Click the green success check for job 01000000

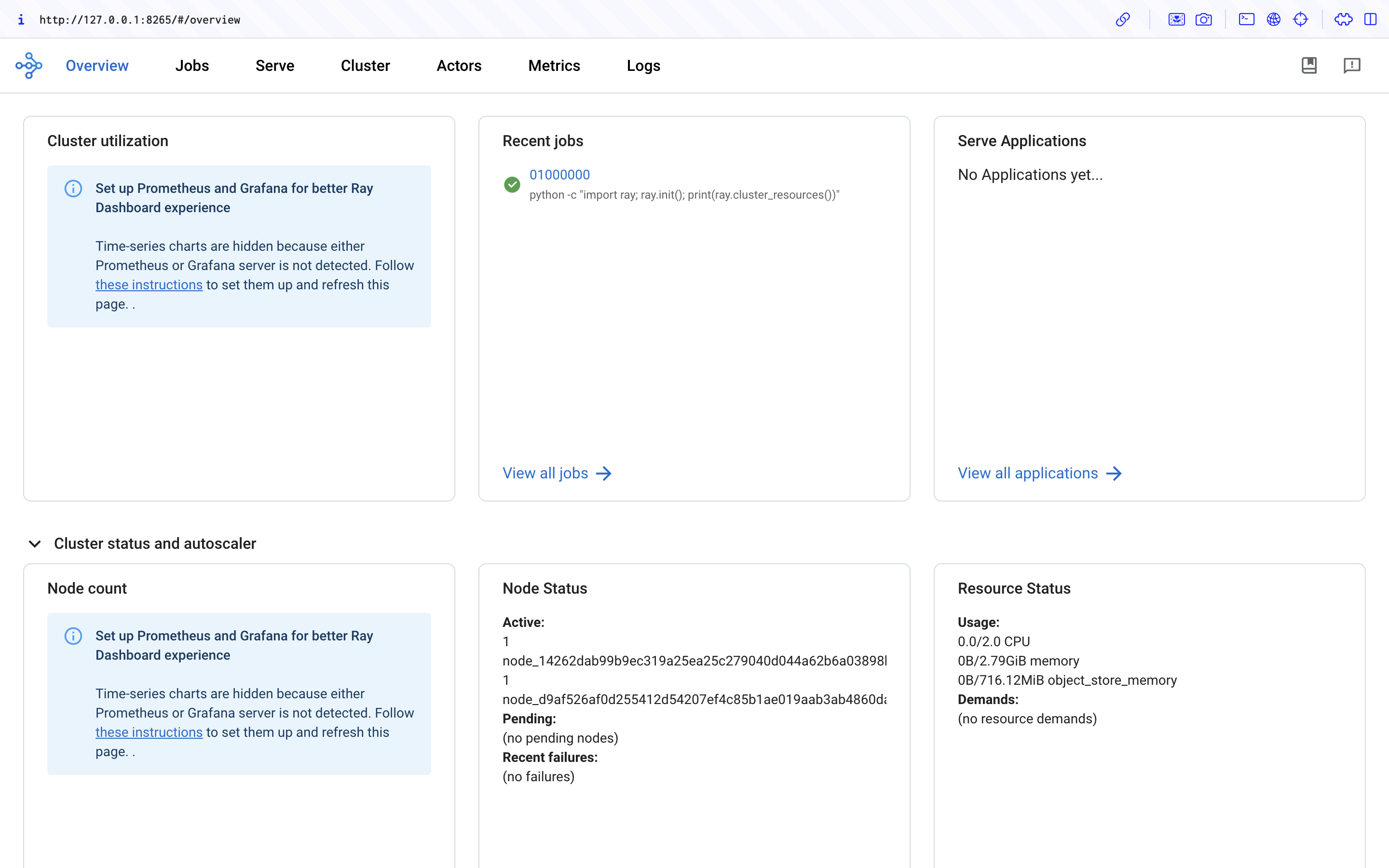(x=511, y=184)
